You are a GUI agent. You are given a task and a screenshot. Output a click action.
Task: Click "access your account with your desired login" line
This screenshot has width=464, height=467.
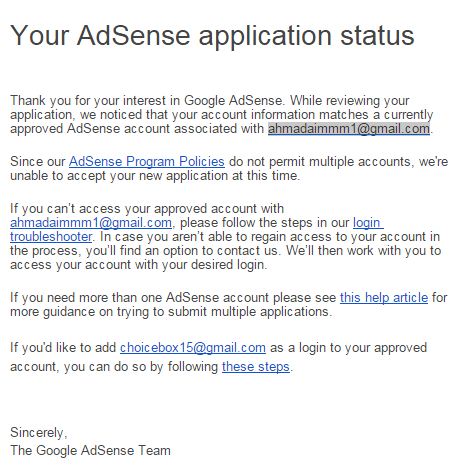138,265
